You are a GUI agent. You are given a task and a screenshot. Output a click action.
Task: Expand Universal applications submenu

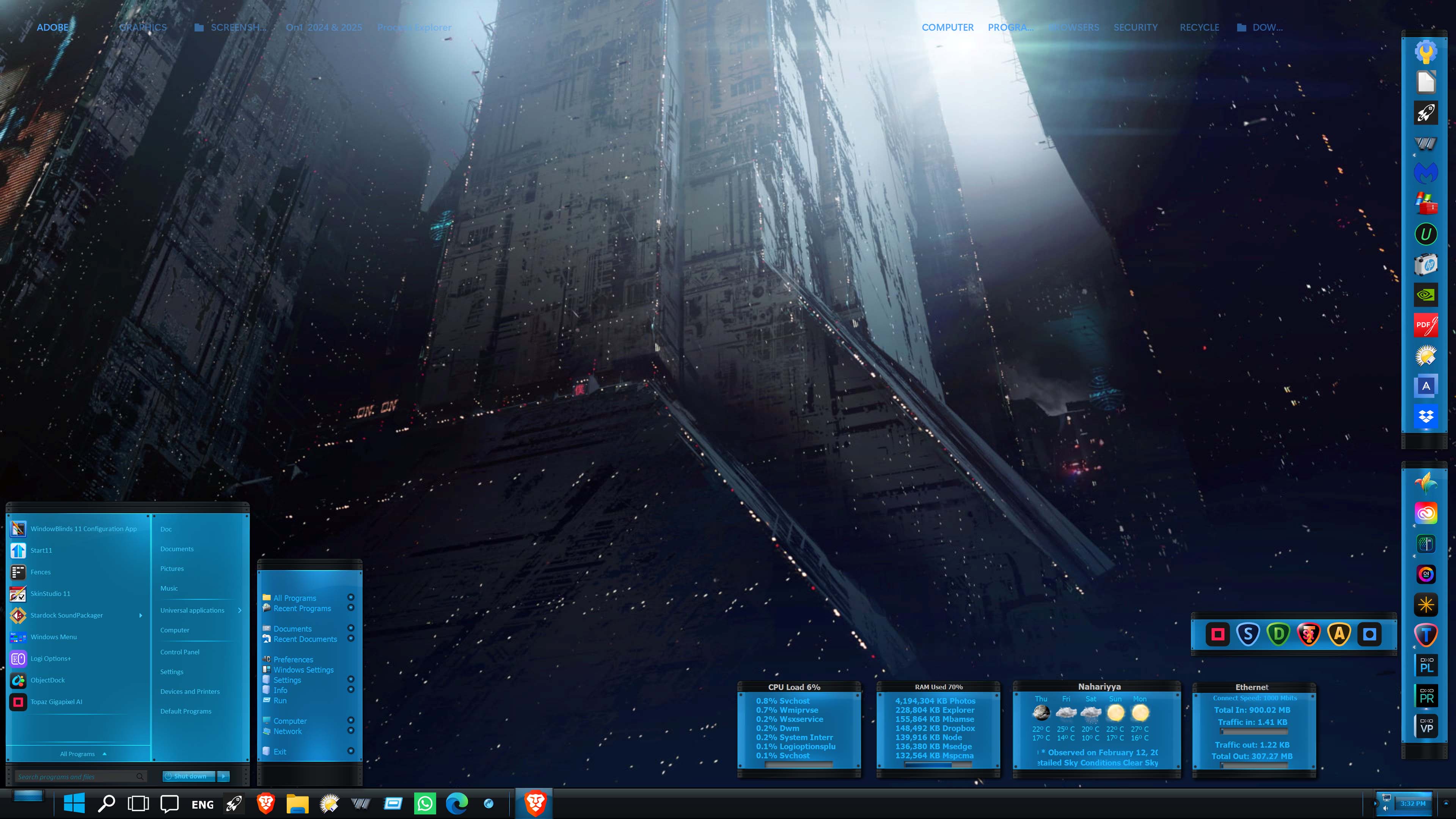click(x=240, y=610)
